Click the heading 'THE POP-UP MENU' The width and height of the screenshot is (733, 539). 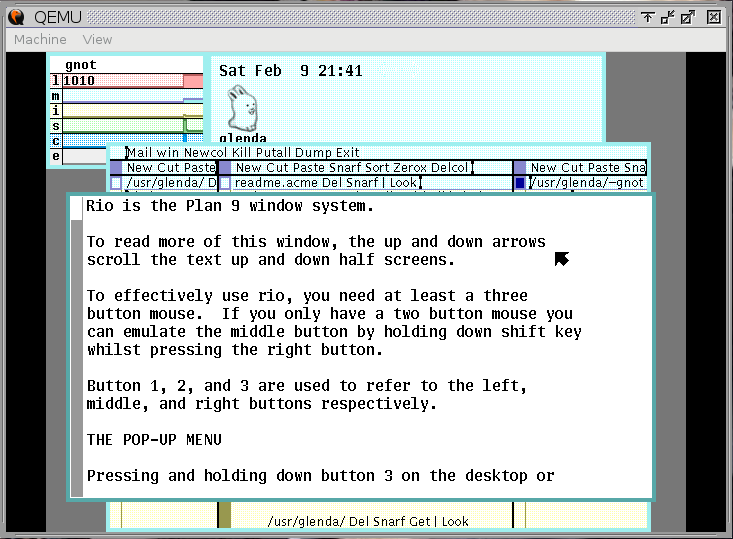tap(154, 440)
